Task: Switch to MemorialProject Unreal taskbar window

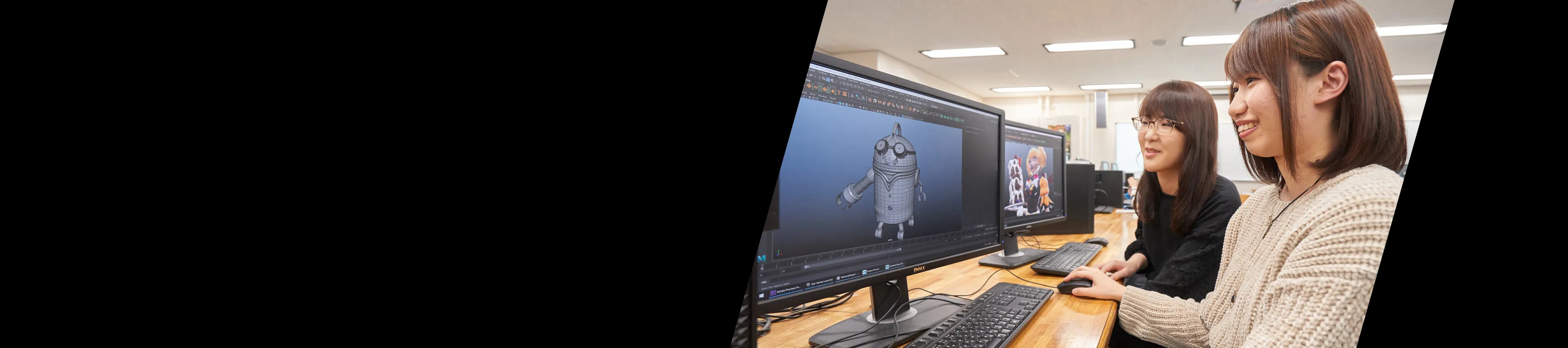Action: click(x=850, y=276)
